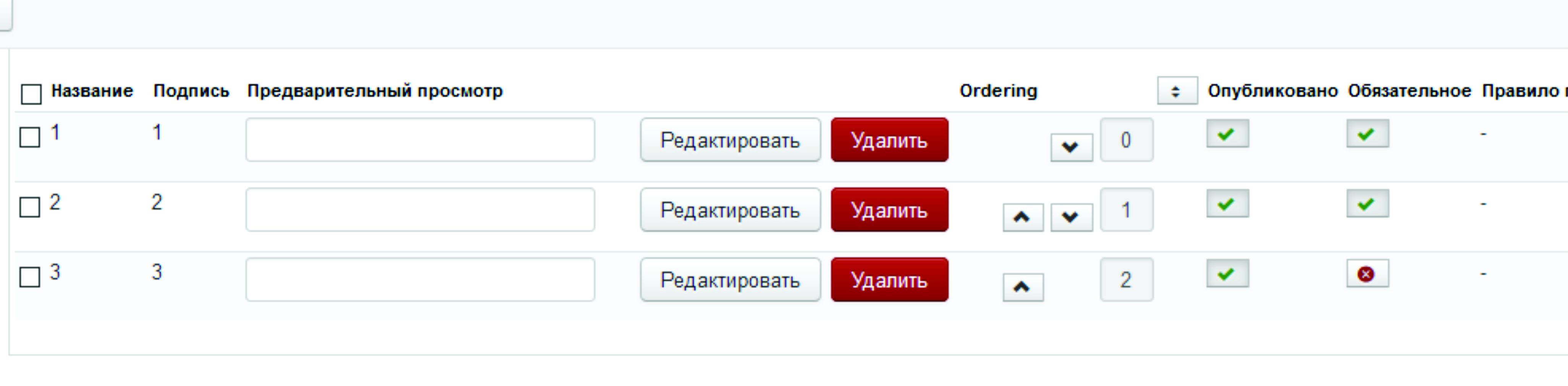This screenshot has height=386, width=1568.
Task: Click move-up arrow for row 2
Action: (1023, 217)
